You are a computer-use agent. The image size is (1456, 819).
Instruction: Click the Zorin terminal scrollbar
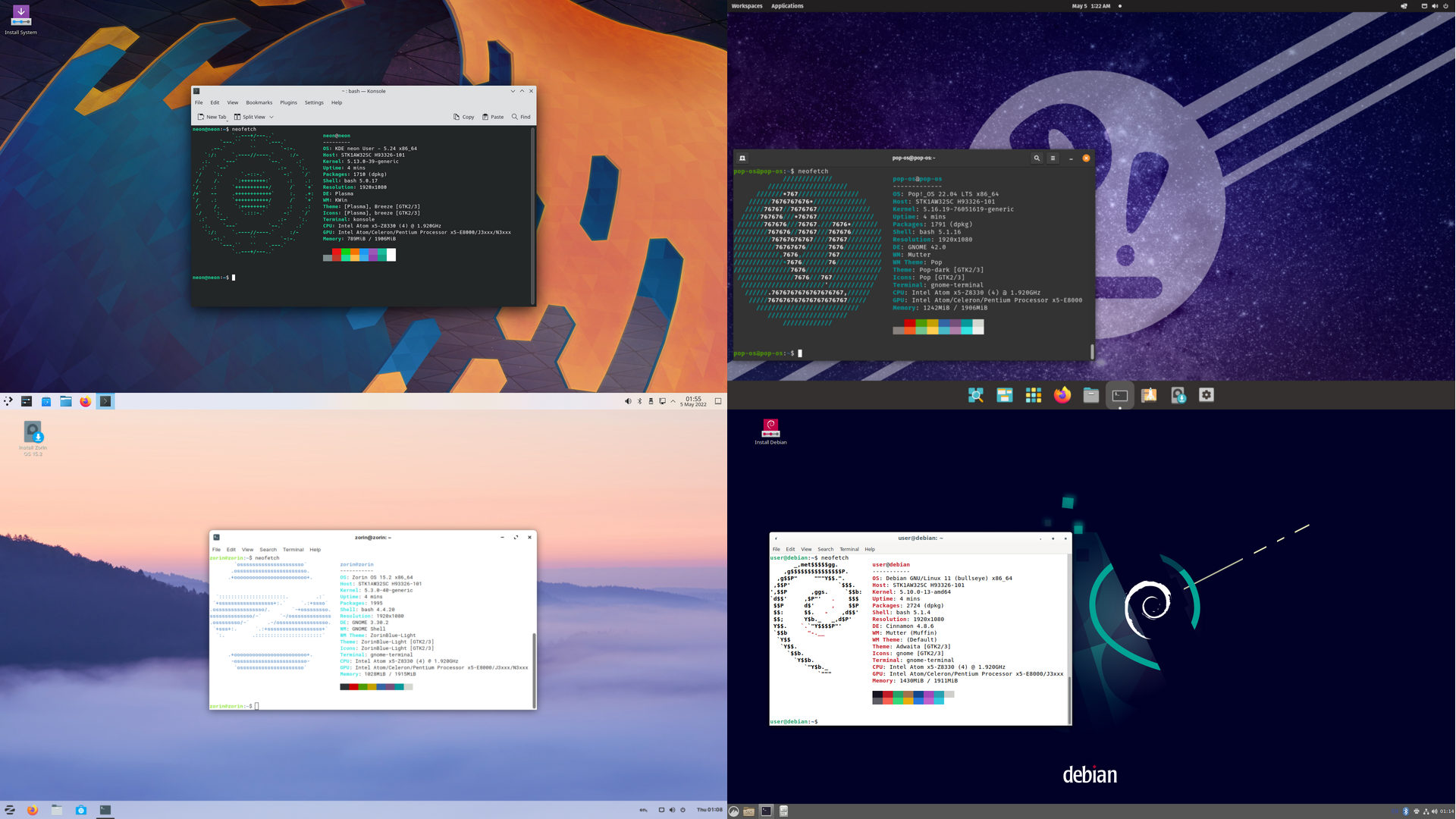(534, 670)
